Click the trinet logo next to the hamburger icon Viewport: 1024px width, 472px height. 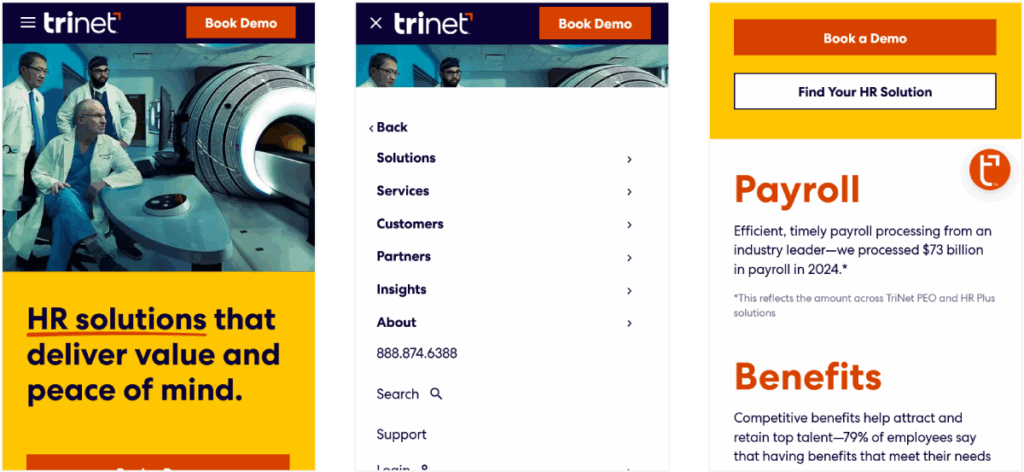point(82,22)
